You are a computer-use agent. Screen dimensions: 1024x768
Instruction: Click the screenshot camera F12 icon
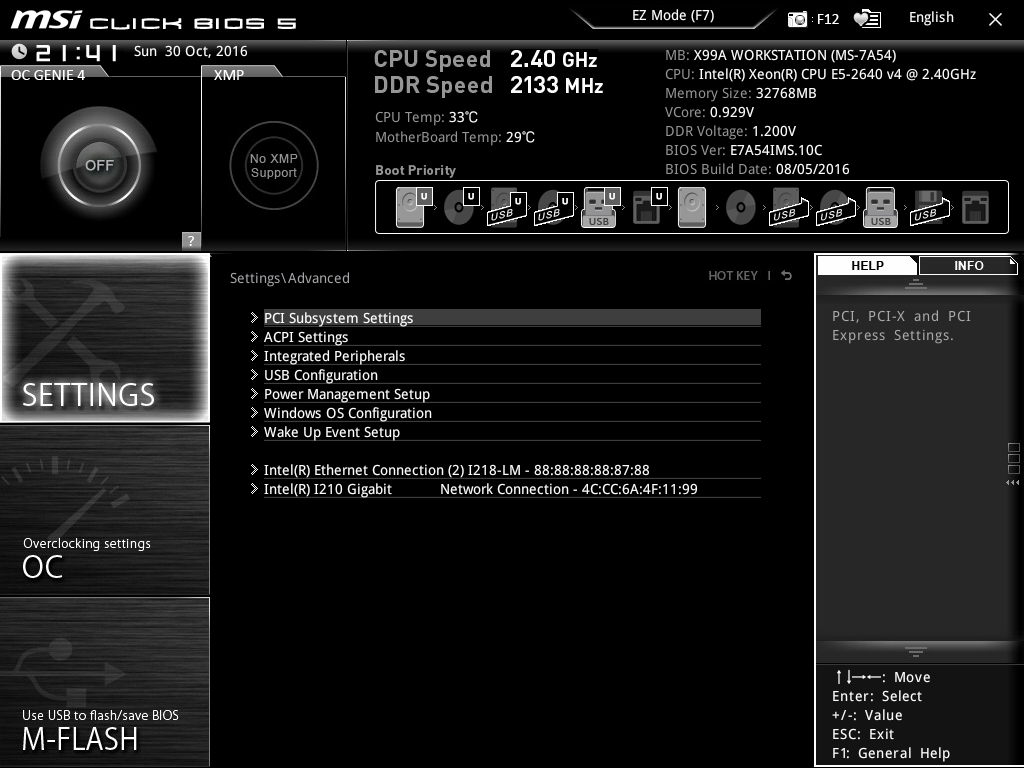[797, 19]
